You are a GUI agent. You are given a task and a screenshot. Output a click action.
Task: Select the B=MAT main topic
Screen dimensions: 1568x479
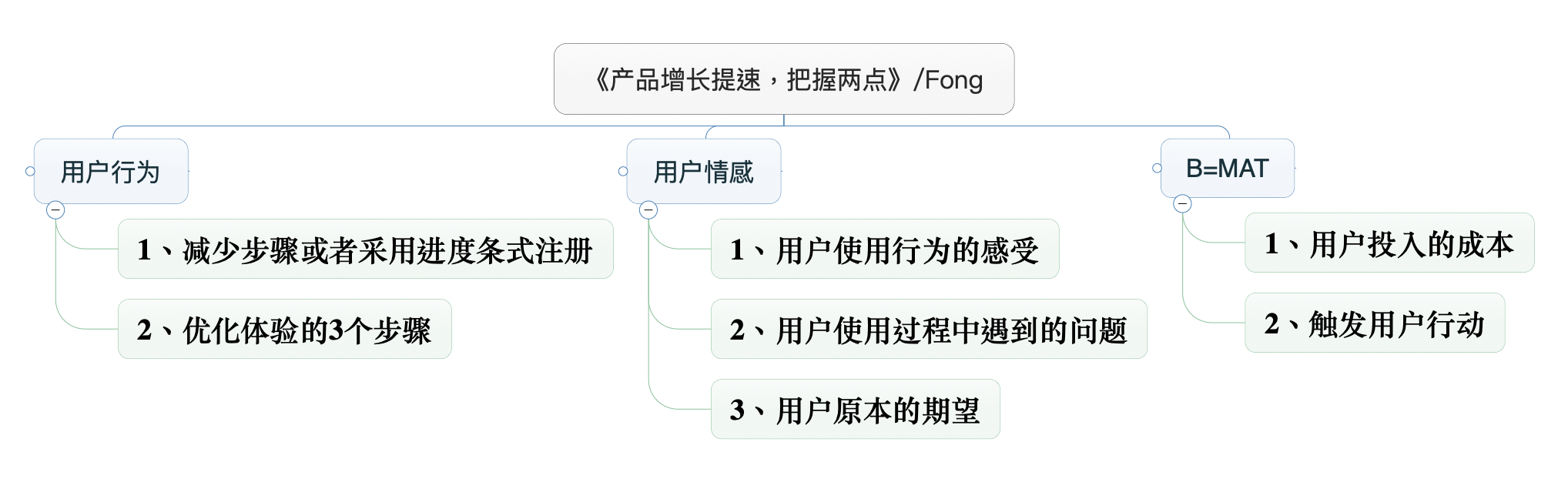coord(1227,168)
